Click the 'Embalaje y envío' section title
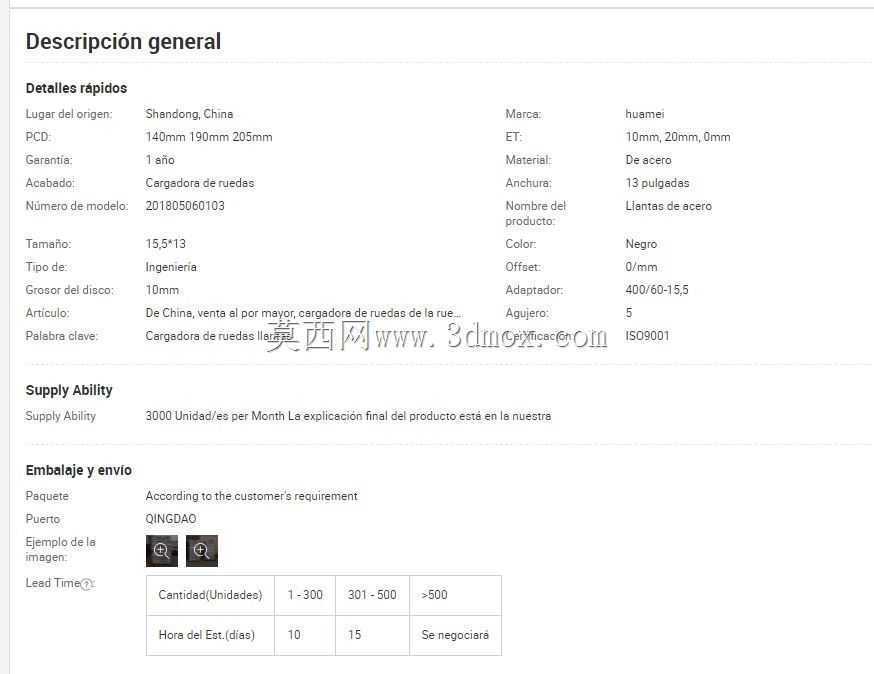Screen dimensions: 874x674 coord(79,470)
